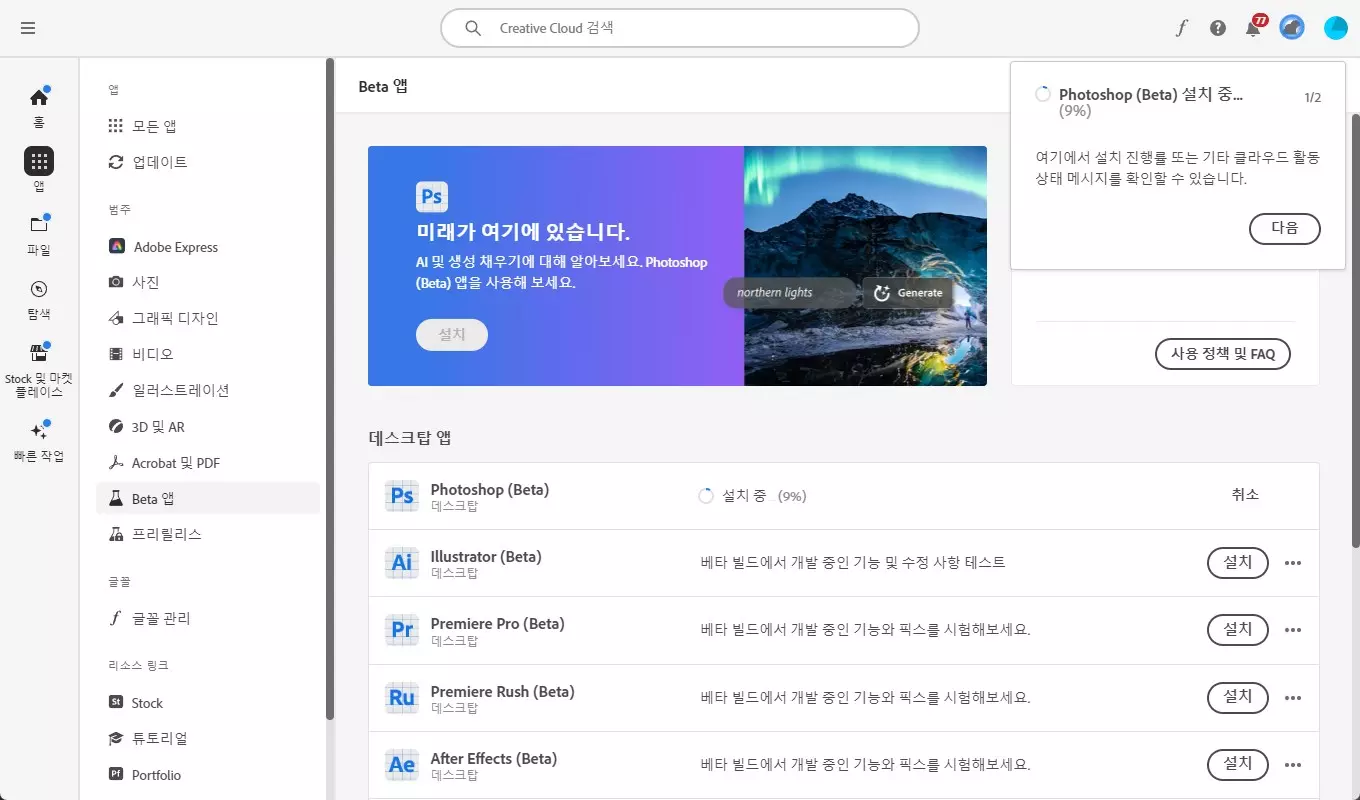Open the cloud sync status icon

pyautogui.click(x=1291, y=28)
